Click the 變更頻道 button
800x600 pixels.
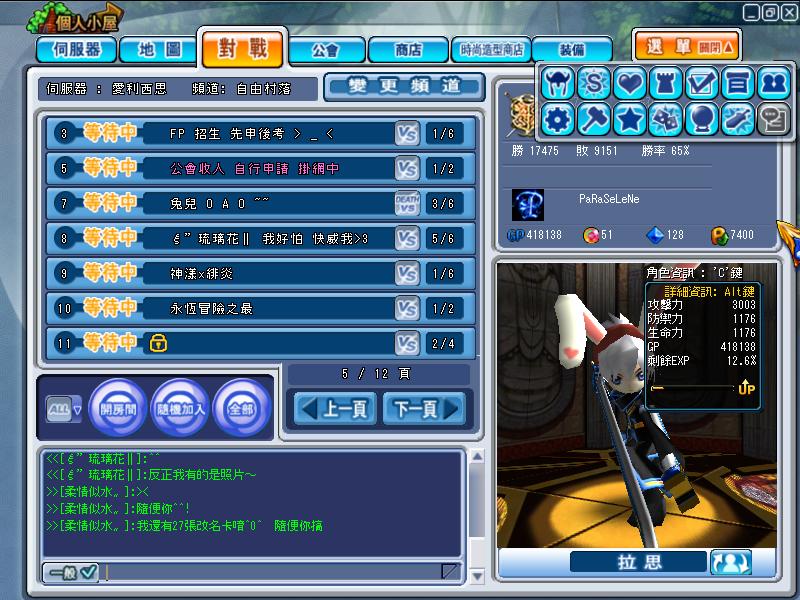[404, 86]
